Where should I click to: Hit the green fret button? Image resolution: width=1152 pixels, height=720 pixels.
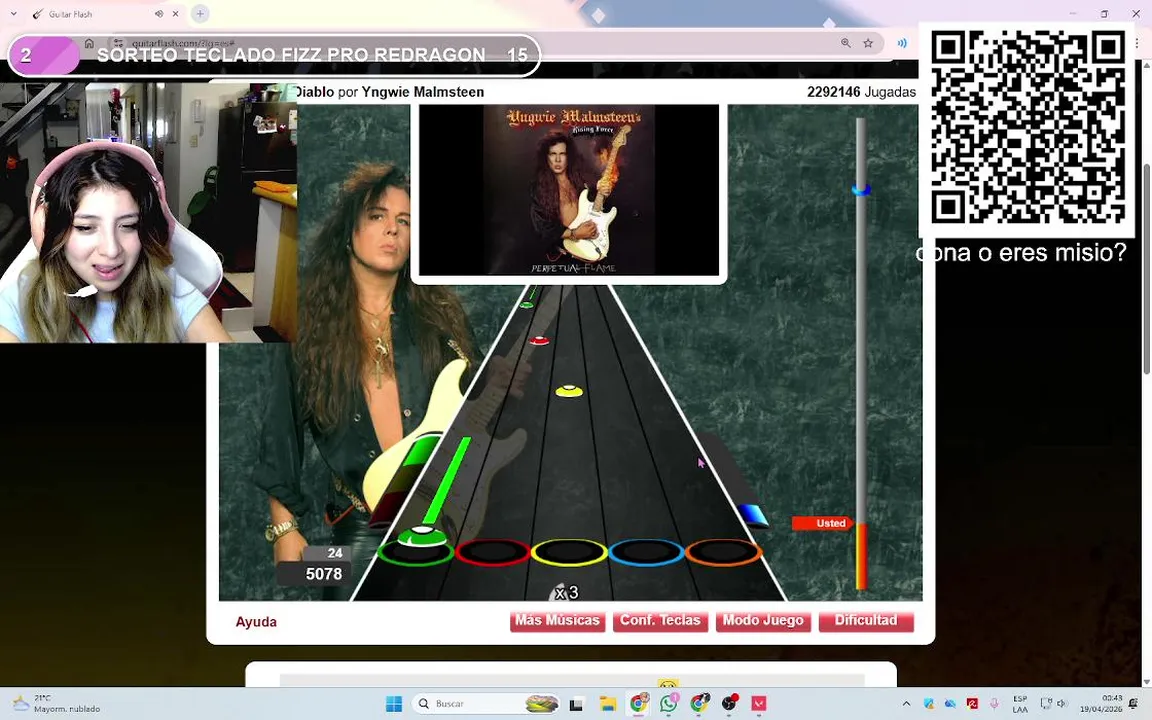[416, 552]
